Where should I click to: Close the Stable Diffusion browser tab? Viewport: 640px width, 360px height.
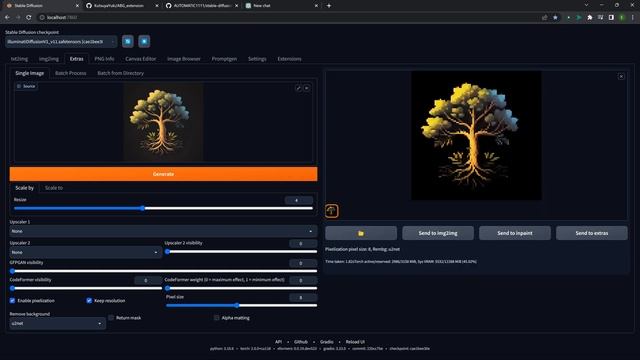tap(77, 6)
